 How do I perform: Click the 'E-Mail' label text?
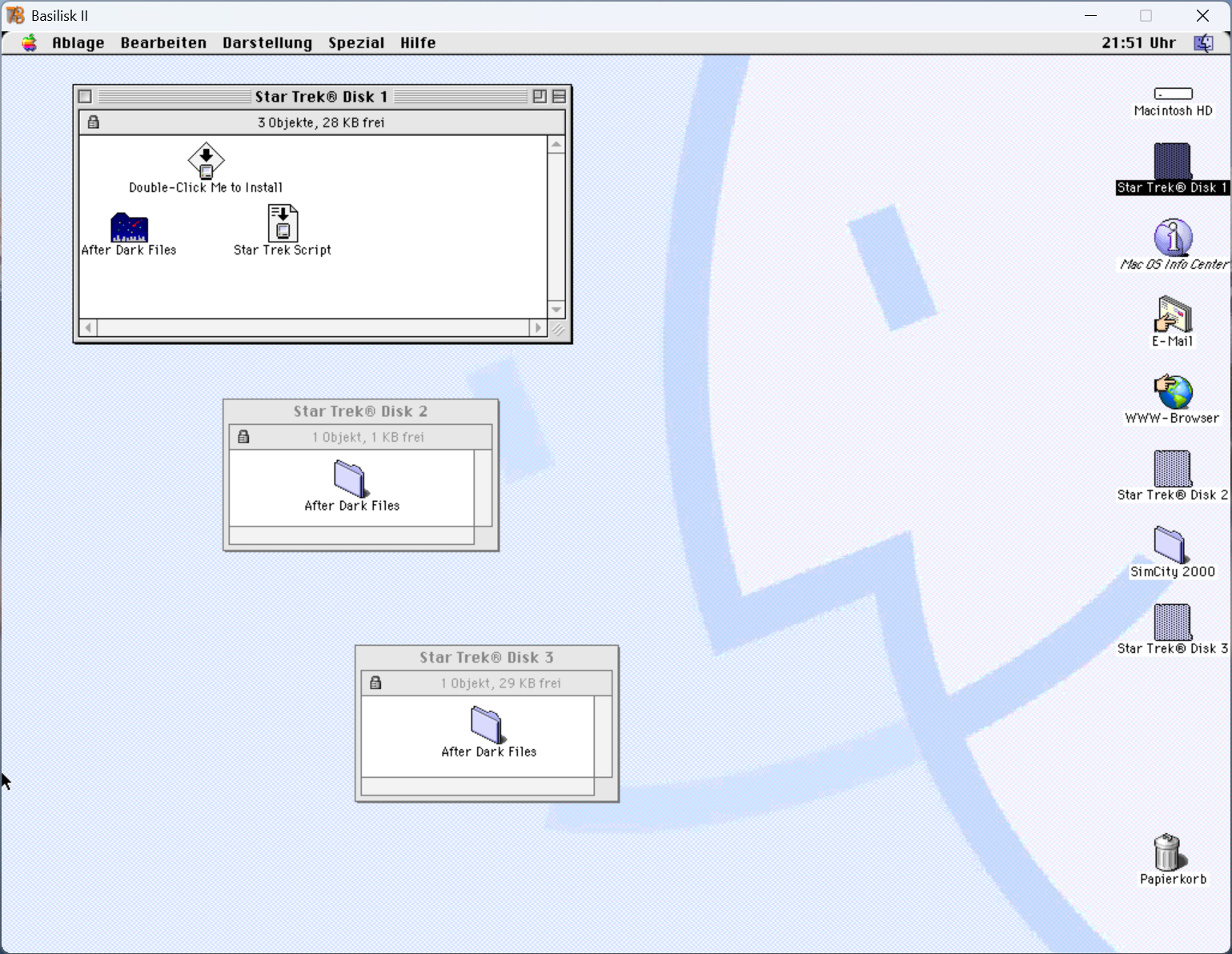click(x=1173, y=342)
